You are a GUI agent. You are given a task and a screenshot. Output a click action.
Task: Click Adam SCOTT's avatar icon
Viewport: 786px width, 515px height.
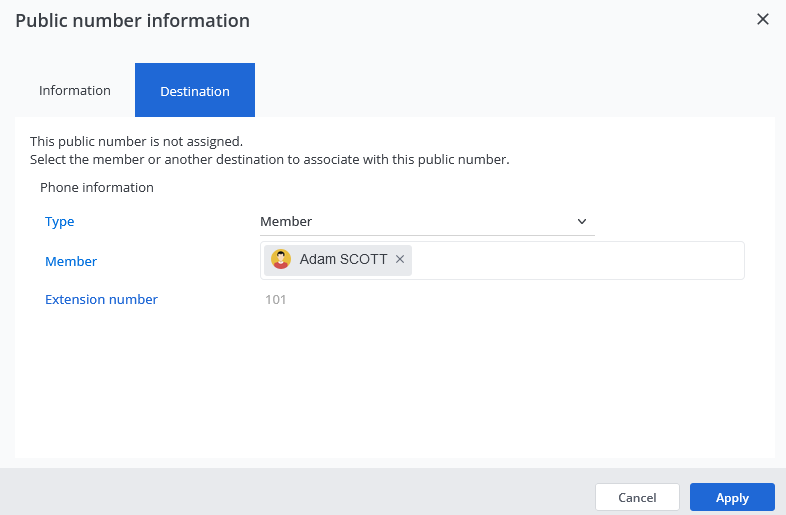(x=281, y=259)
